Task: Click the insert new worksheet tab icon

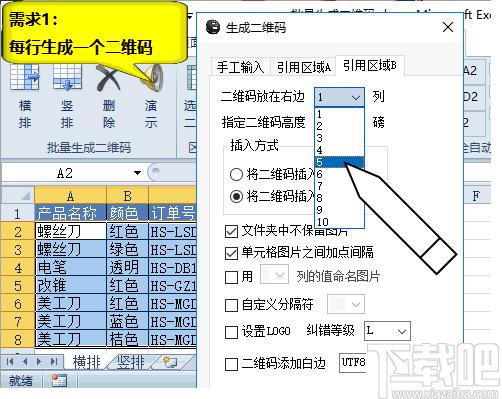Action: point(170,362)
